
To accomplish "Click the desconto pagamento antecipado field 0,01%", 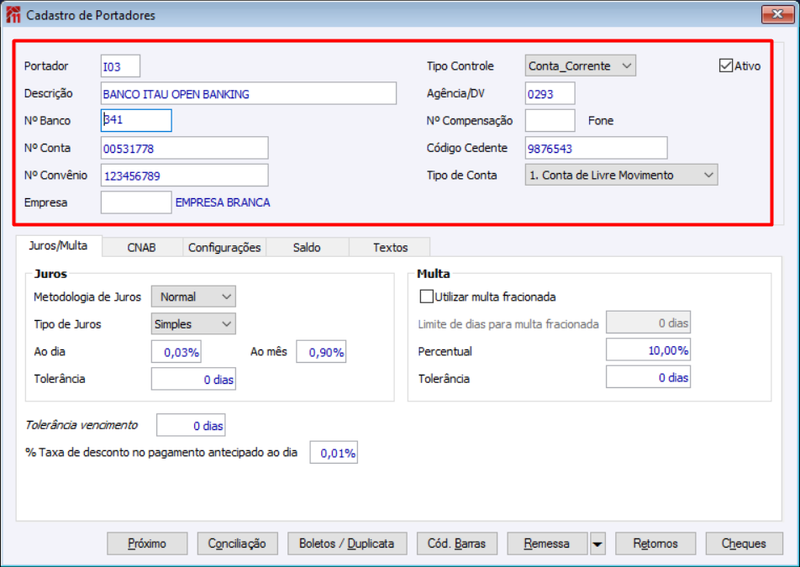I will click(x=334, y=453).
